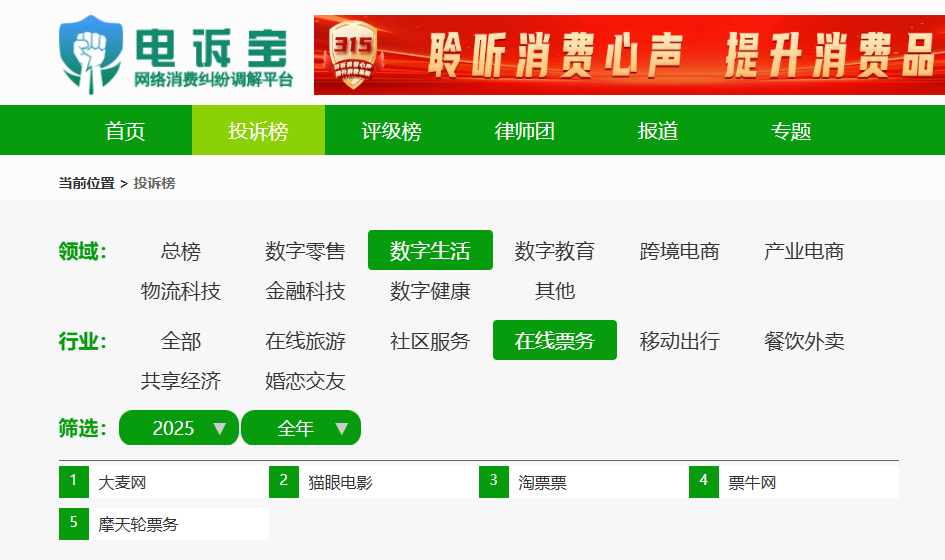Image resolution: width=945 pixels, height=560 pixels.
Task: Open the 报道 menu item
Action: (x=658, y=131)
